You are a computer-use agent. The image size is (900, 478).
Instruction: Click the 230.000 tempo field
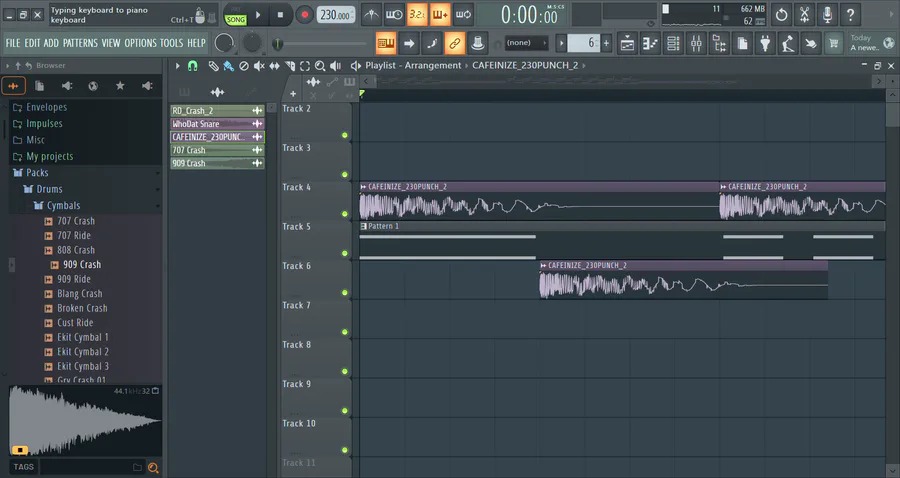coord(336,15)
